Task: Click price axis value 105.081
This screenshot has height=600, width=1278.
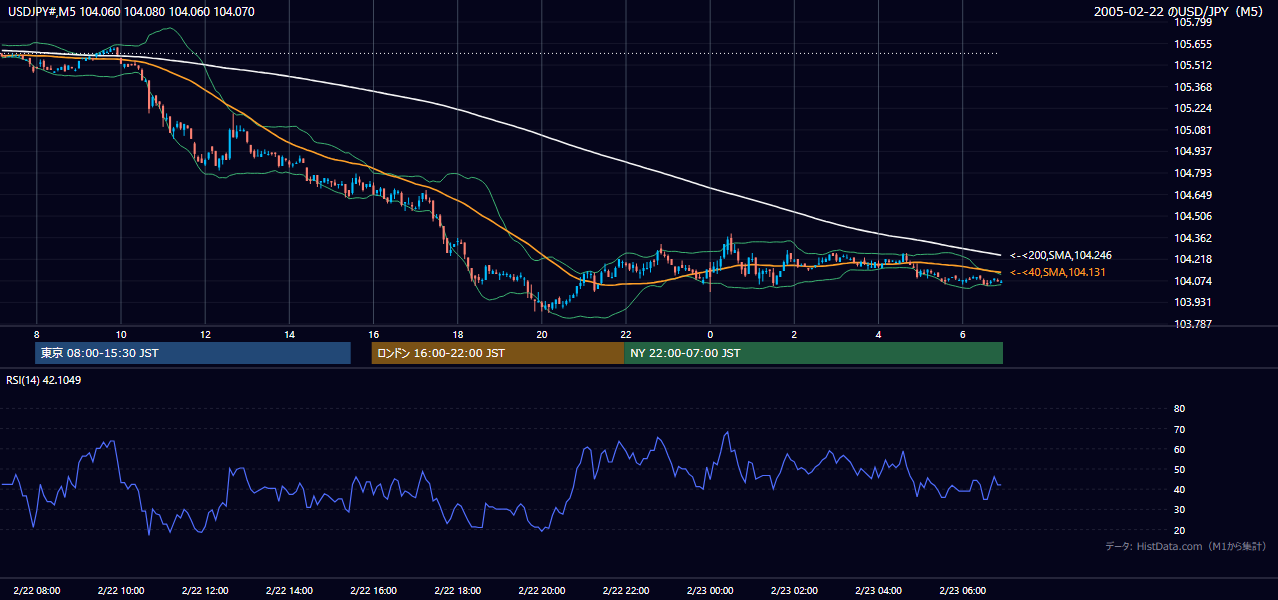Action: pos(1193,130)
